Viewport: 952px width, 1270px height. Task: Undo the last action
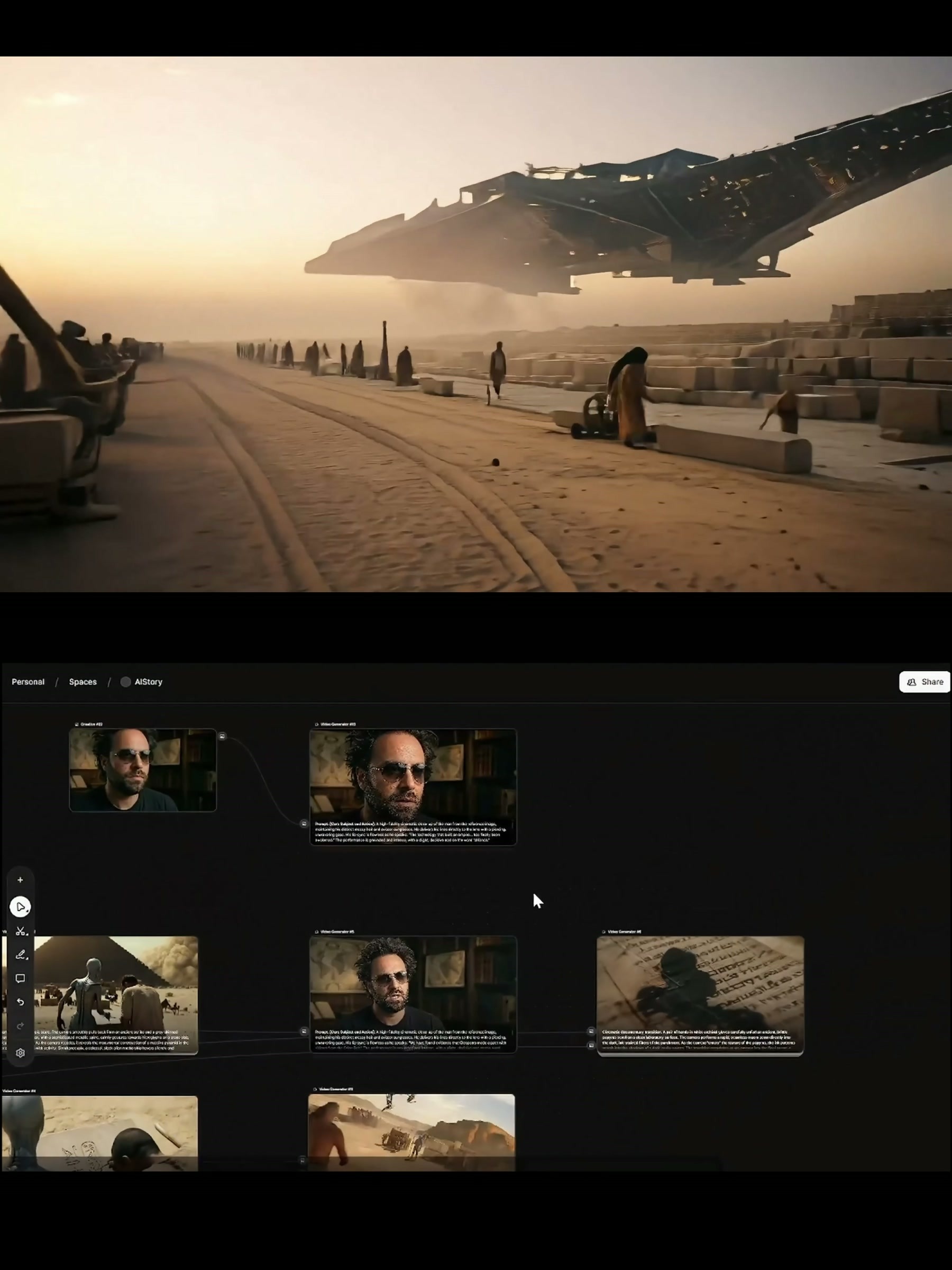tap(20, 1002)
